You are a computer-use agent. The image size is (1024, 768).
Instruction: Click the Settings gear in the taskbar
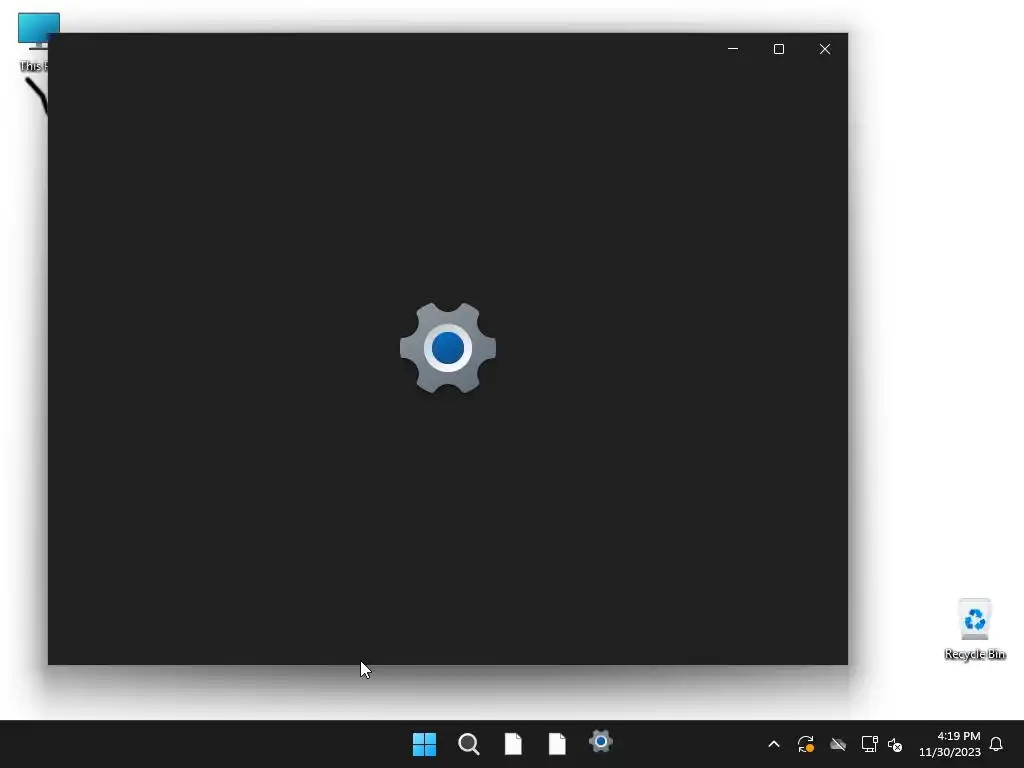point(601,742)
